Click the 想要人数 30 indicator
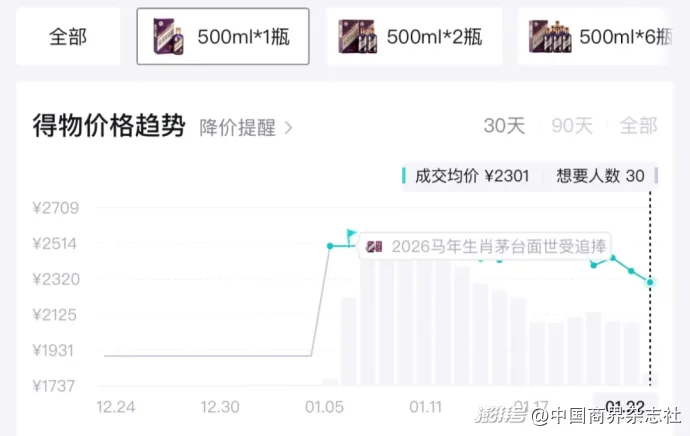690x436 pixels. point(600,176)
